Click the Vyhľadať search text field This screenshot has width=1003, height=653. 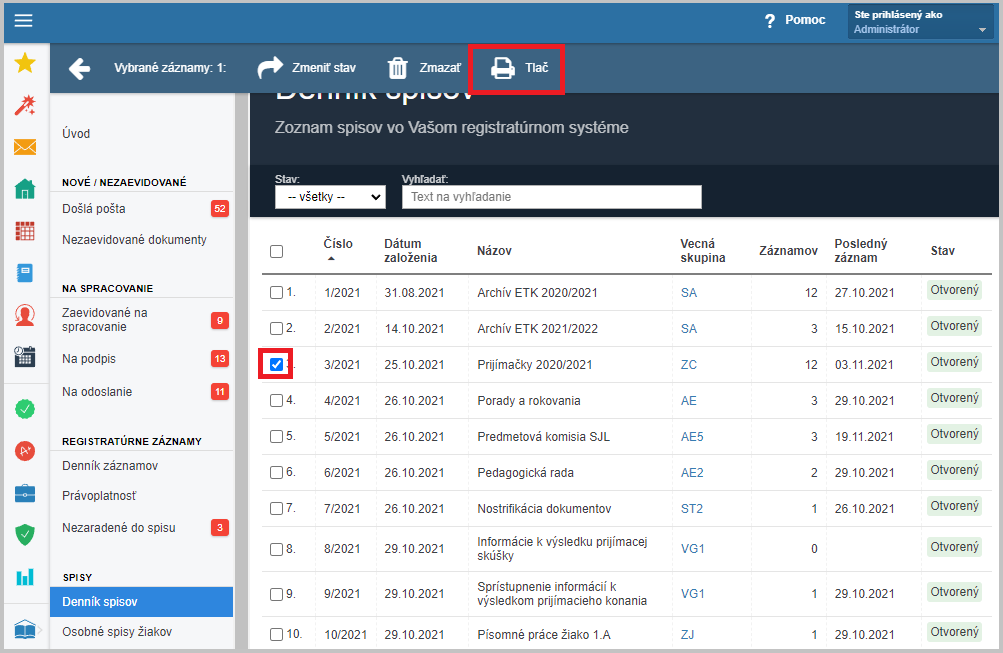coord(551,197)
